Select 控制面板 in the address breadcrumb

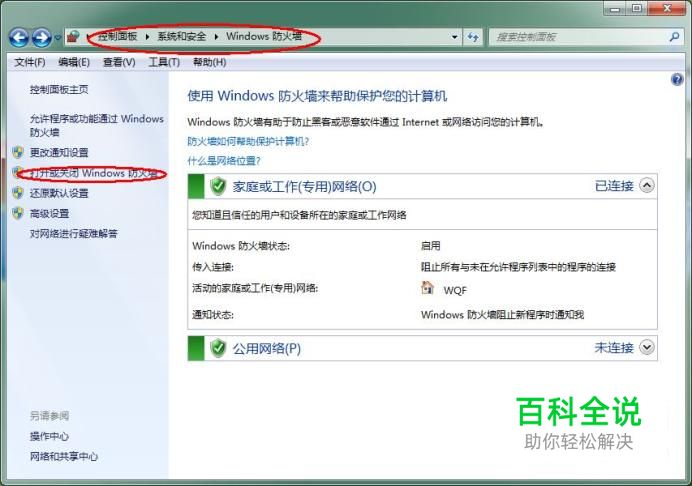point(117,36)
